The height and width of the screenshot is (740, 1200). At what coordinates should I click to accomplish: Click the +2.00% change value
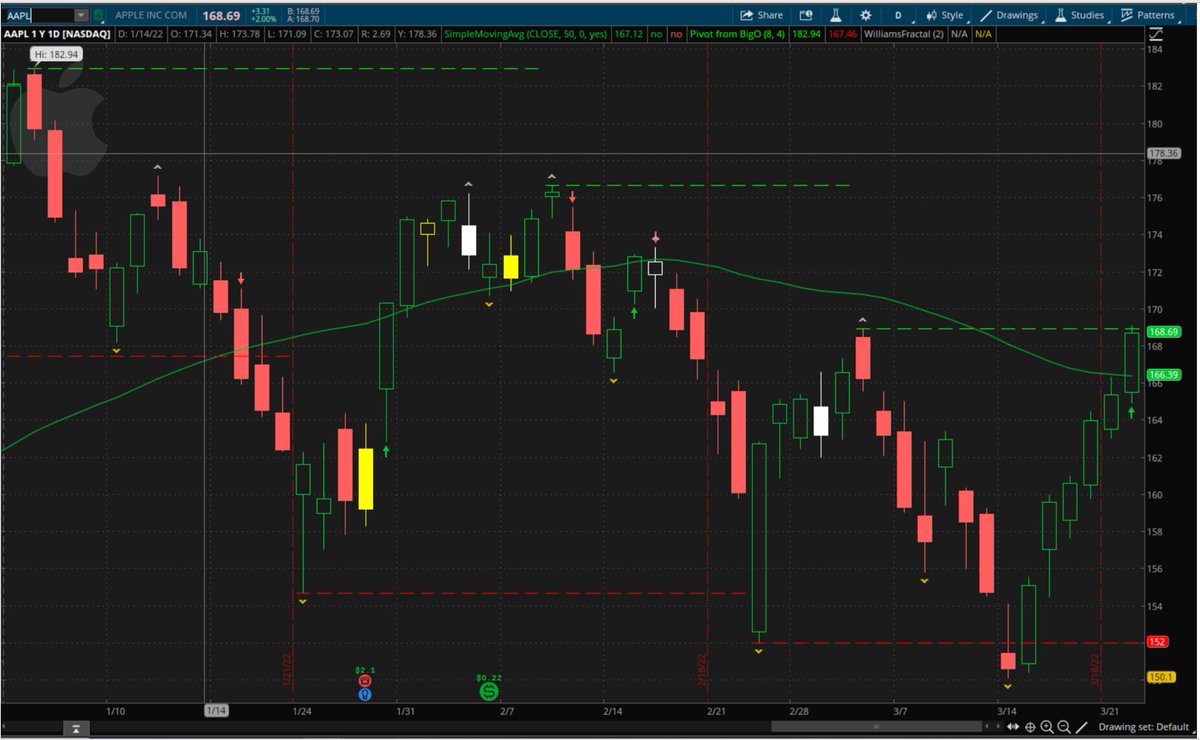265,19
